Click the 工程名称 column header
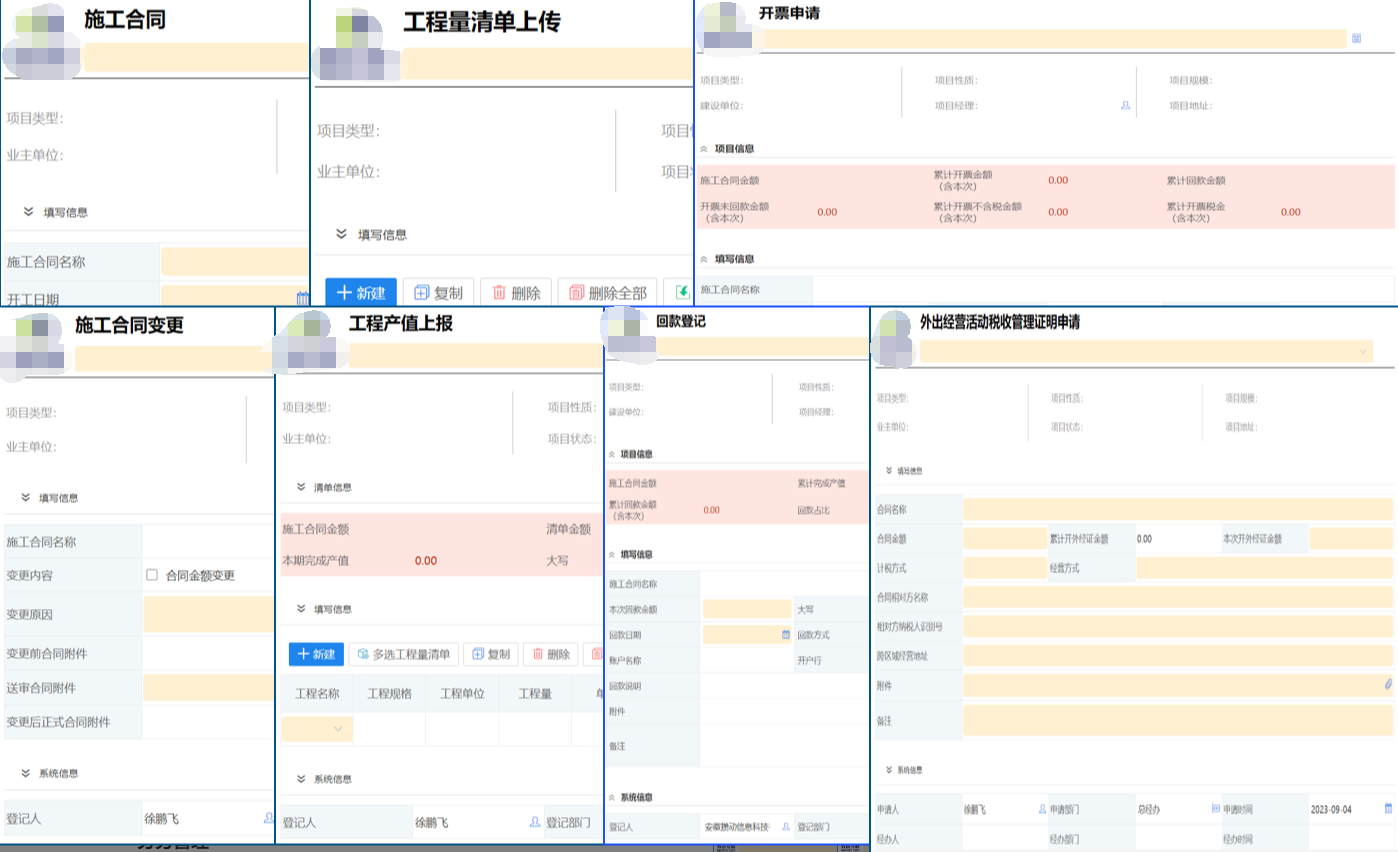The image size is (1398, 852). [x=317, y=693]
